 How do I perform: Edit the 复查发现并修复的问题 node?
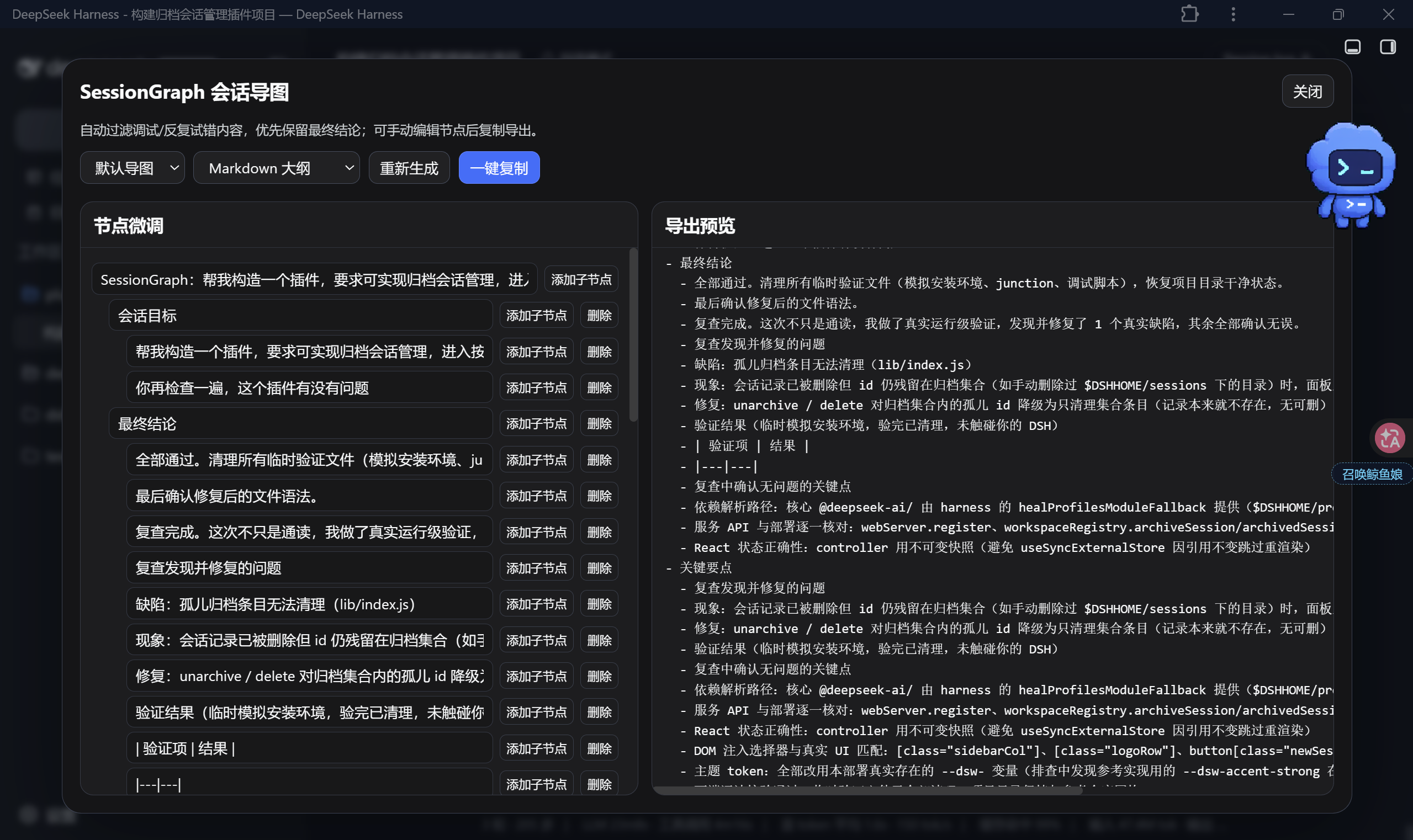(x=309, y=567)
